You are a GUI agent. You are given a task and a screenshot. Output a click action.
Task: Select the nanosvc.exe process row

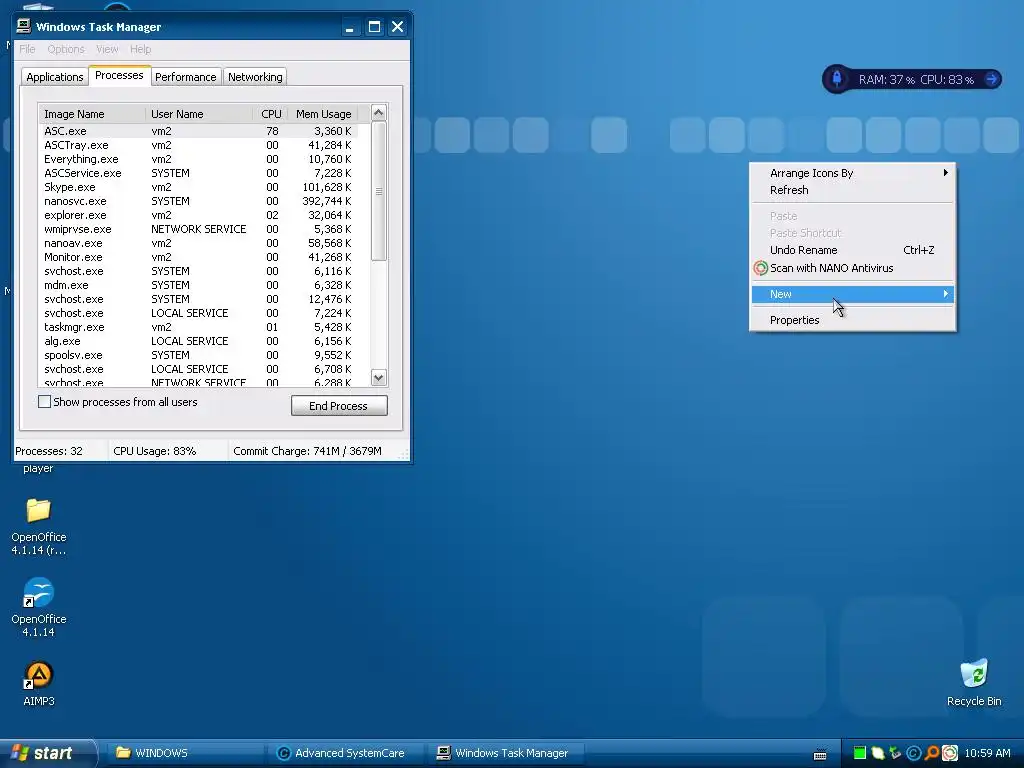click(x=199, y=201)
